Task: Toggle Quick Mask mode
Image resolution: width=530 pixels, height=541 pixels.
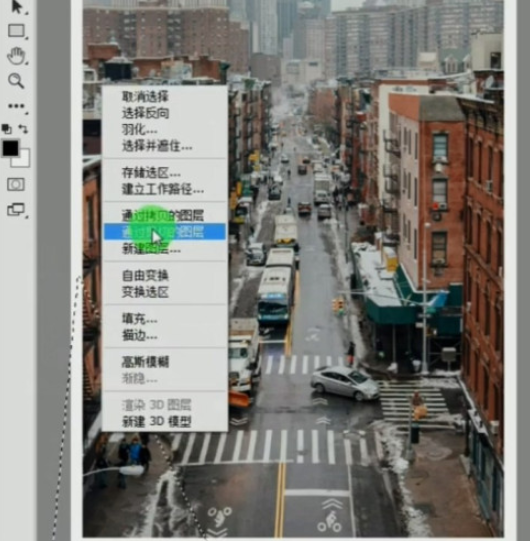Action: click(x=16, y=185)
